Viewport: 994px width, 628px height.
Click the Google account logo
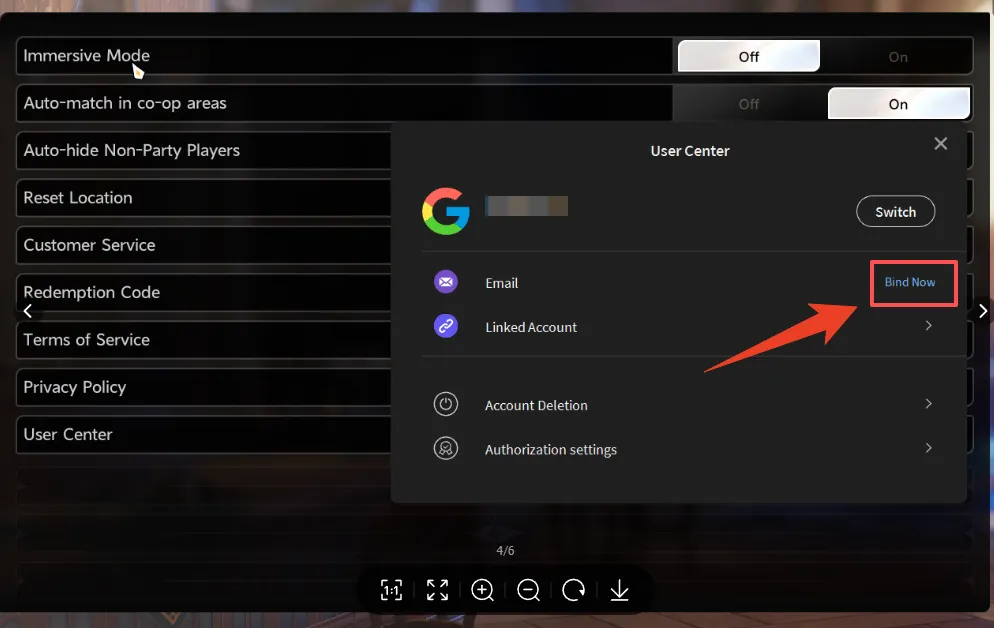coord(446,211)
